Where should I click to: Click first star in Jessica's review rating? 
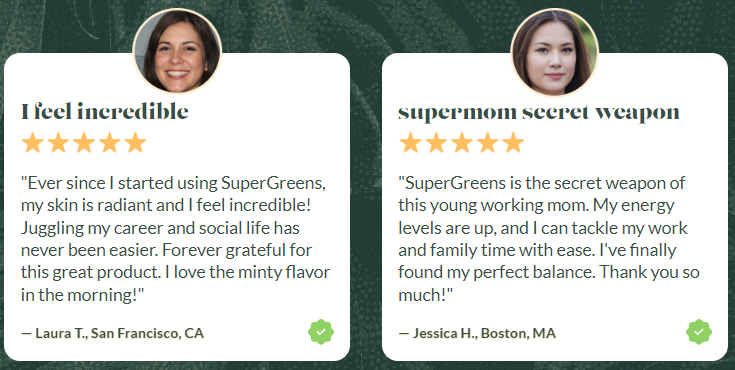point(410,142)
